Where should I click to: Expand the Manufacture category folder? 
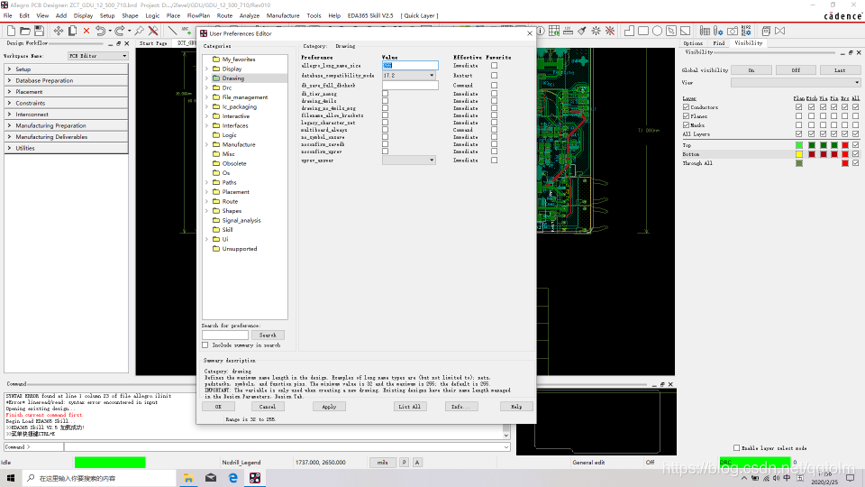pos(207,145)
